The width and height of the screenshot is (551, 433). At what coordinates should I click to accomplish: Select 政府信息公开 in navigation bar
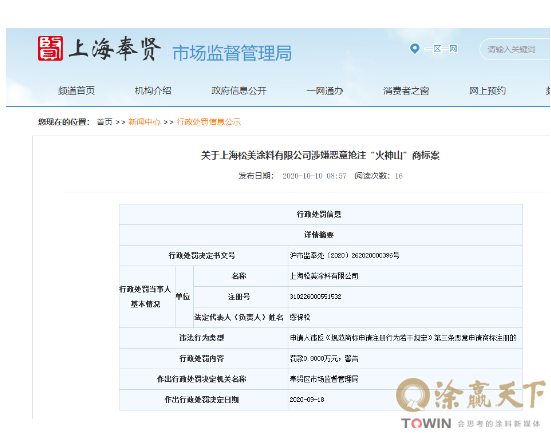point(239,91)
